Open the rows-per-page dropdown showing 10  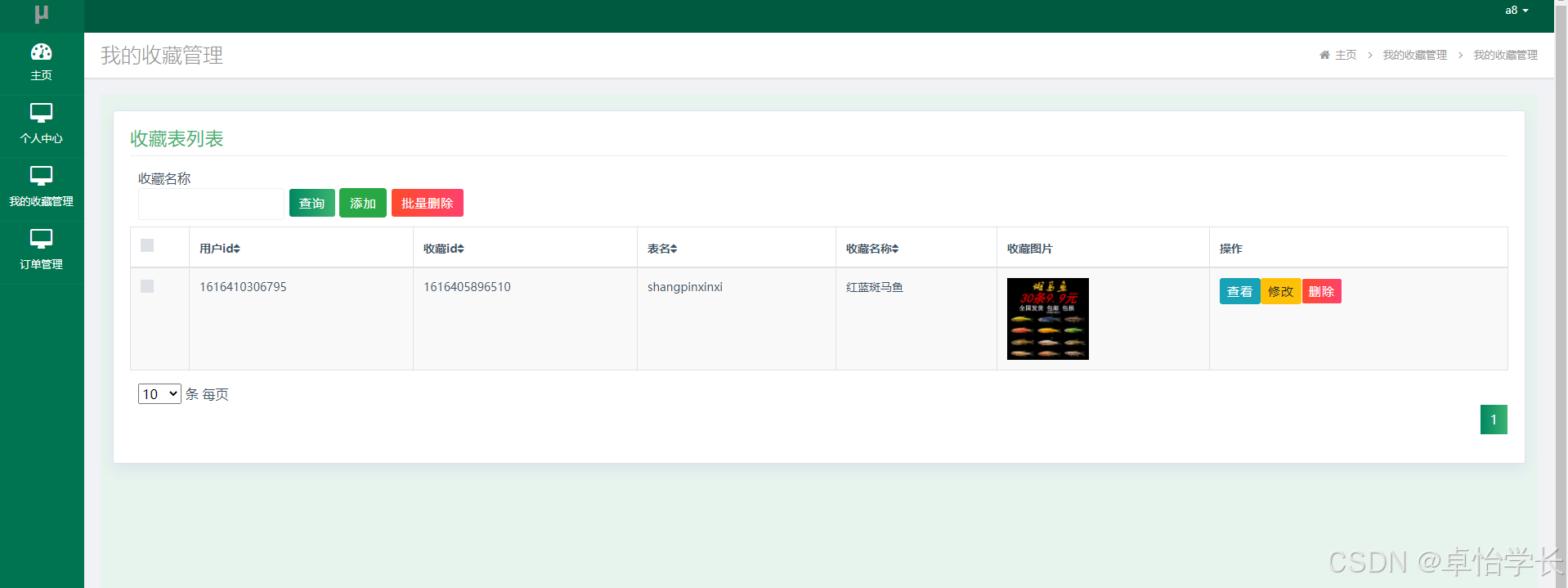(159, 394)
